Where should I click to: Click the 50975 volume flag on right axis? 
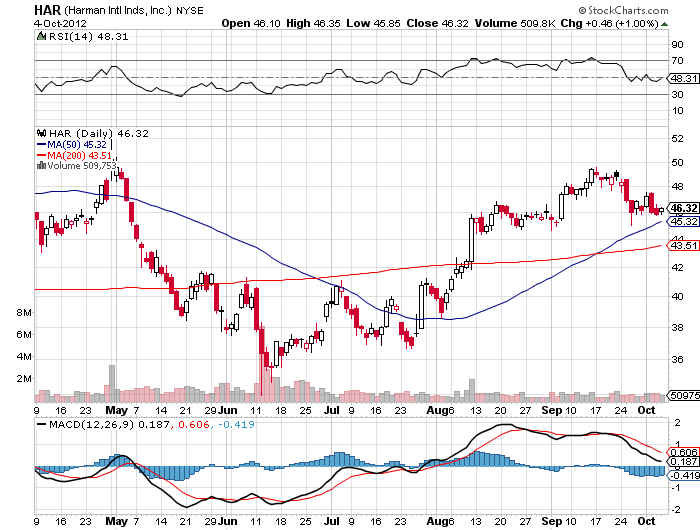(683, 396)
